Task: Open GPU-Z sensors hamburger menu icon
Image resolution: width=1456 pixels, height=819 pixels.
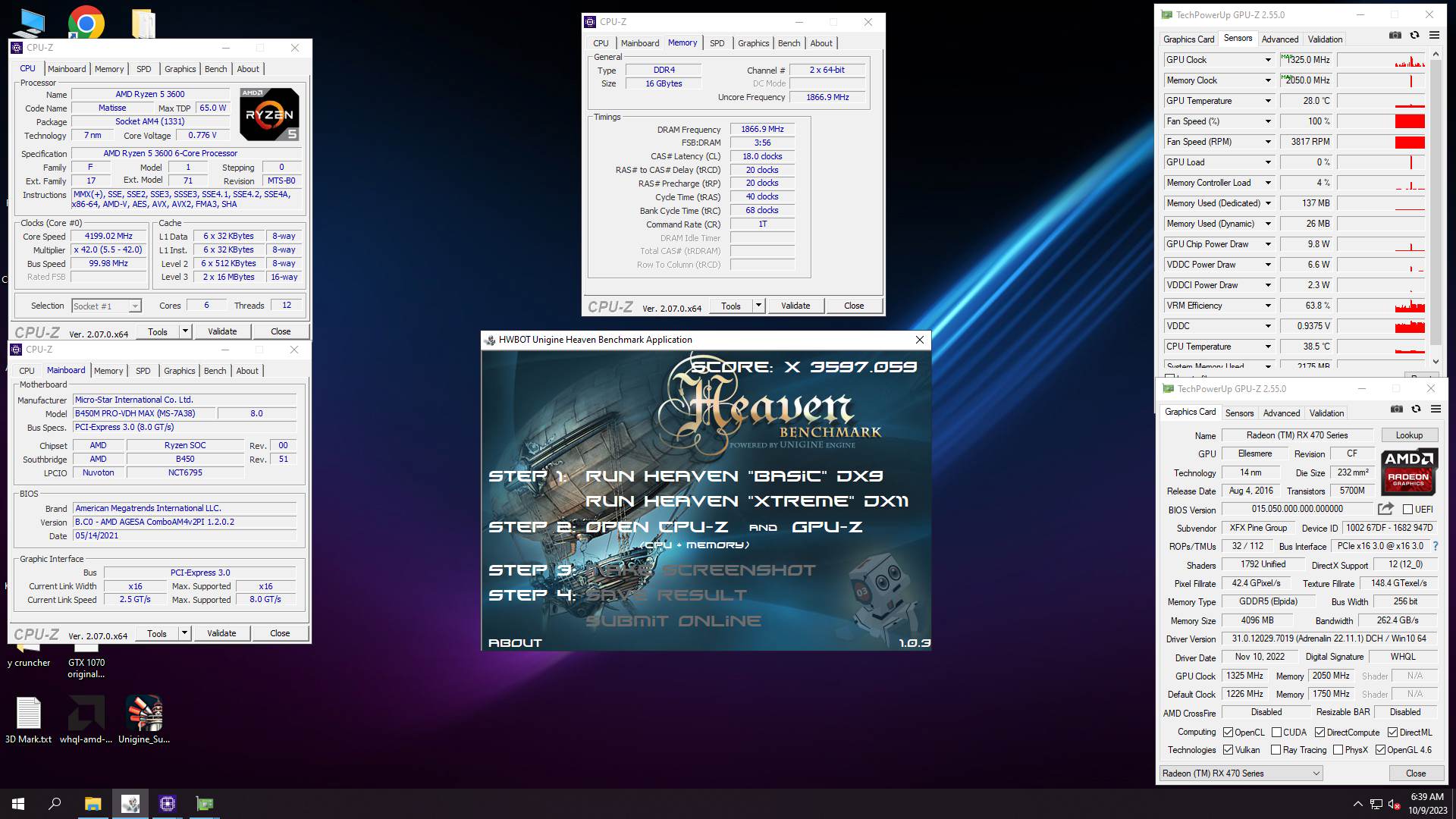Action: pyautogui.click(x=1434, y=35)
